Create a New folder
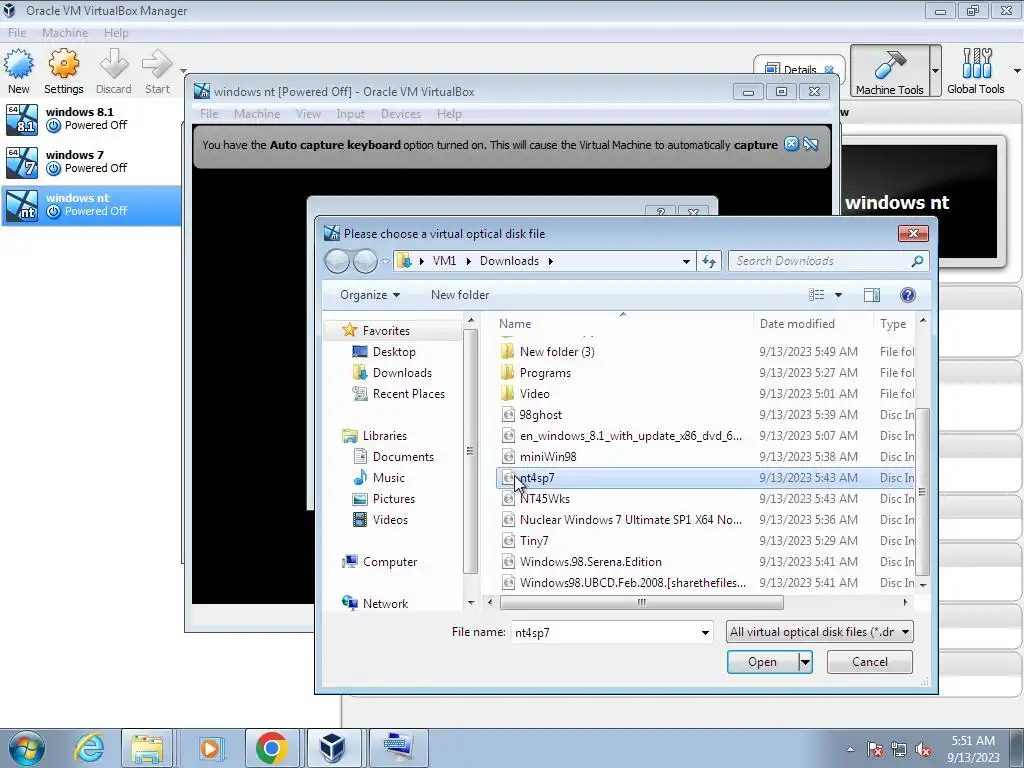This screenshot has width=1024, height=768. [460, 295]
